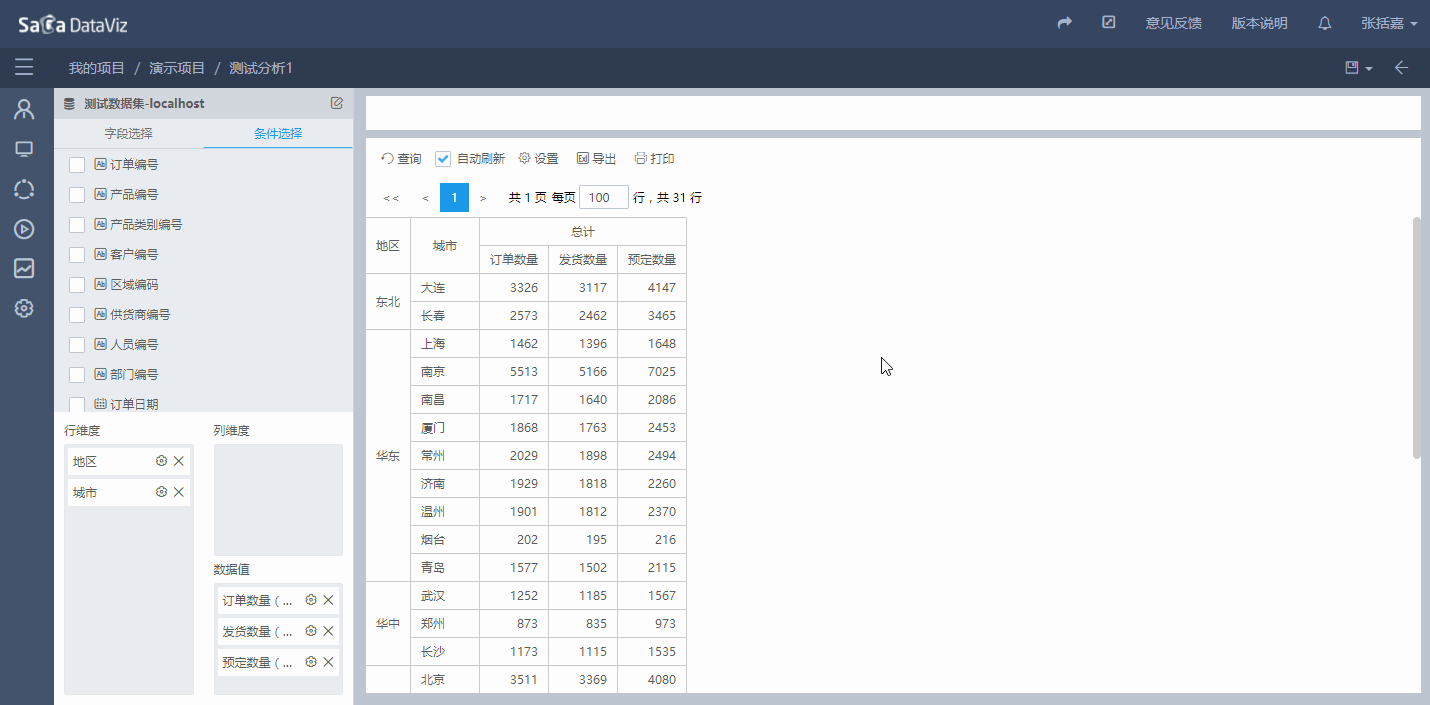Tick the 人员编号 checkbox
This screenshot has width=1430, height=705.
(77, 345)
